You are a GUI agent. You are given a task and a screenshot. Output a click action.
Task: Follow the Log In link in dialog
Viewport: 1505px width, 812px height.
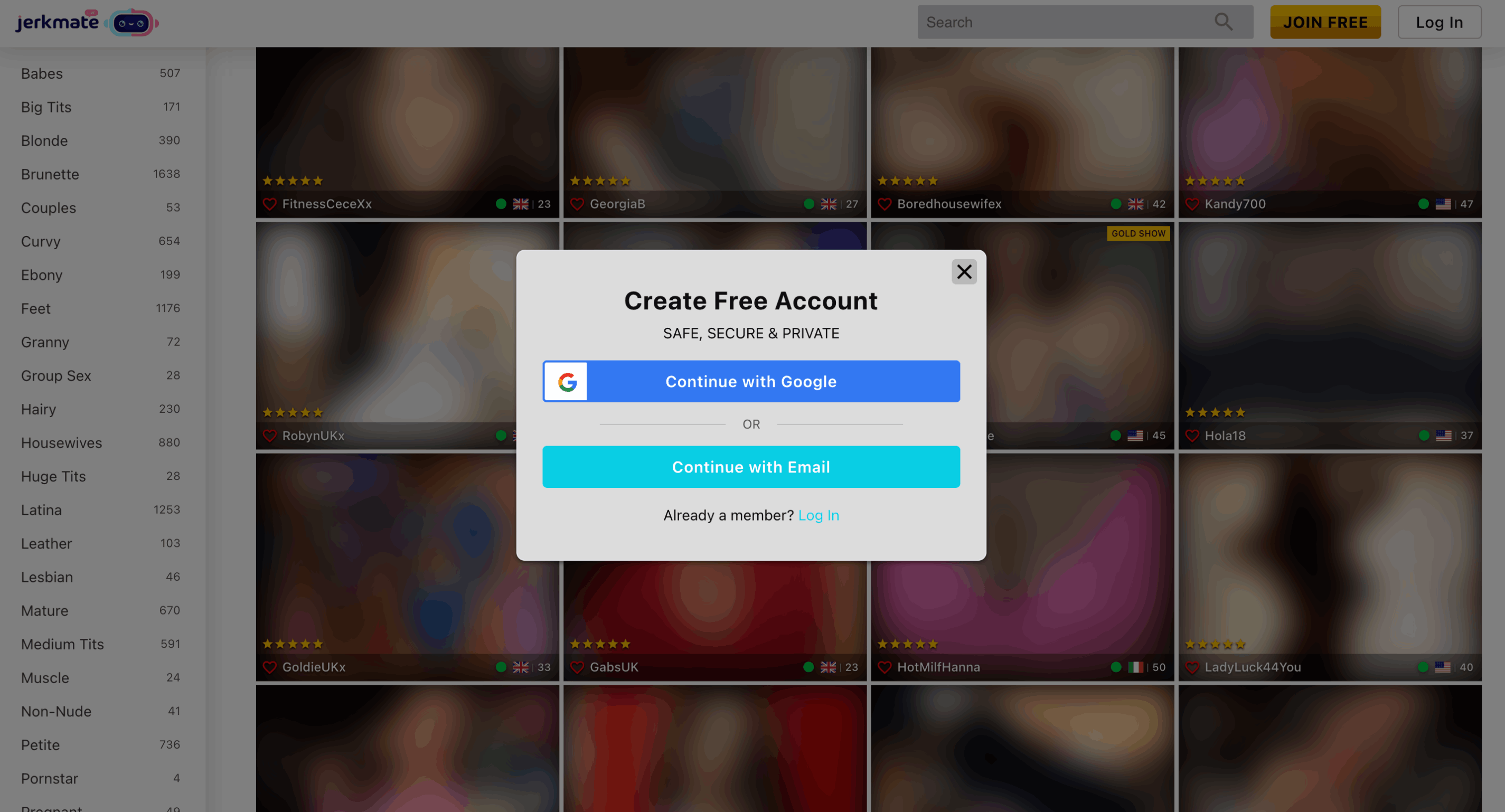(x=818, y=515)
